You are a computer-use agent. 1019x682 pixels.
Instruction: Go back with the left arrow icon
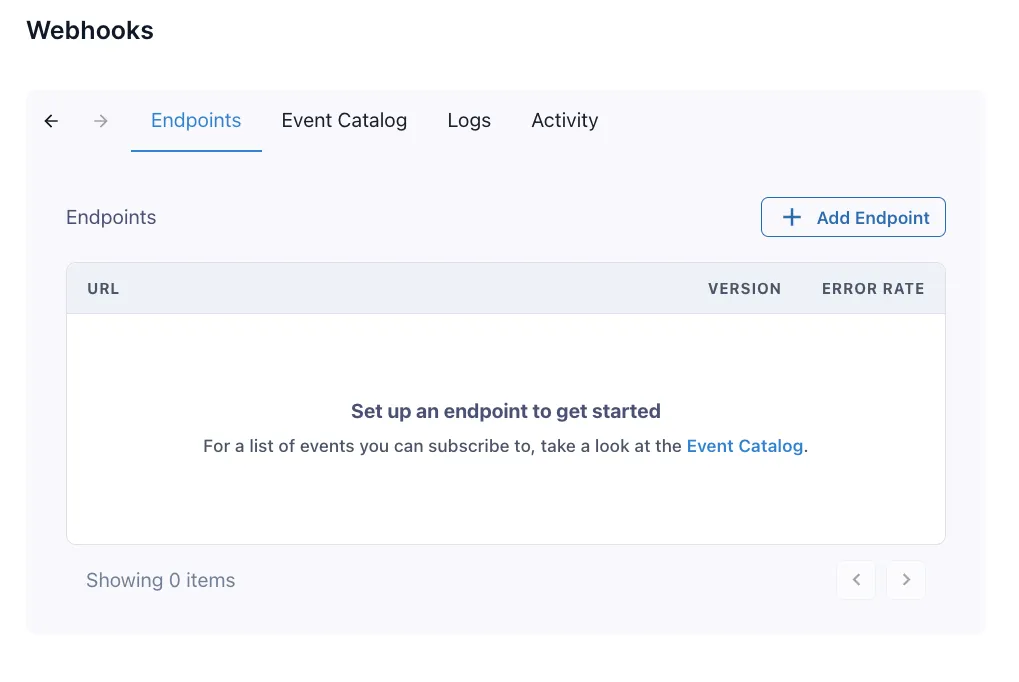coord(51,121)
